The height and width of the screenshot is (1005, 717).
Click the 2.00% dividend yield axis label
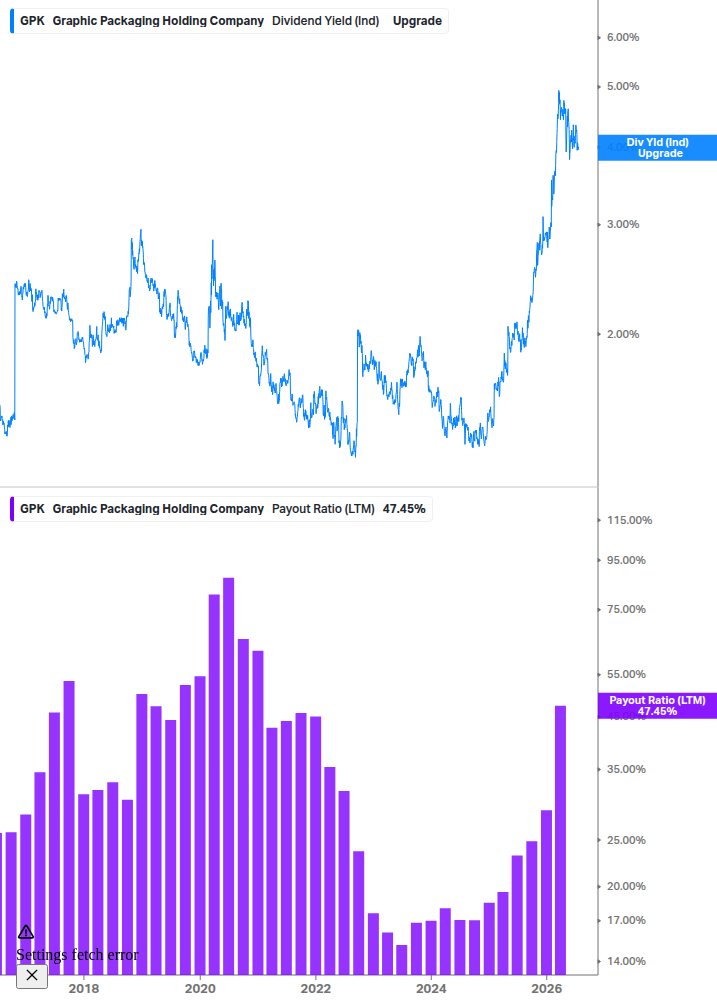tap(623, 334)
